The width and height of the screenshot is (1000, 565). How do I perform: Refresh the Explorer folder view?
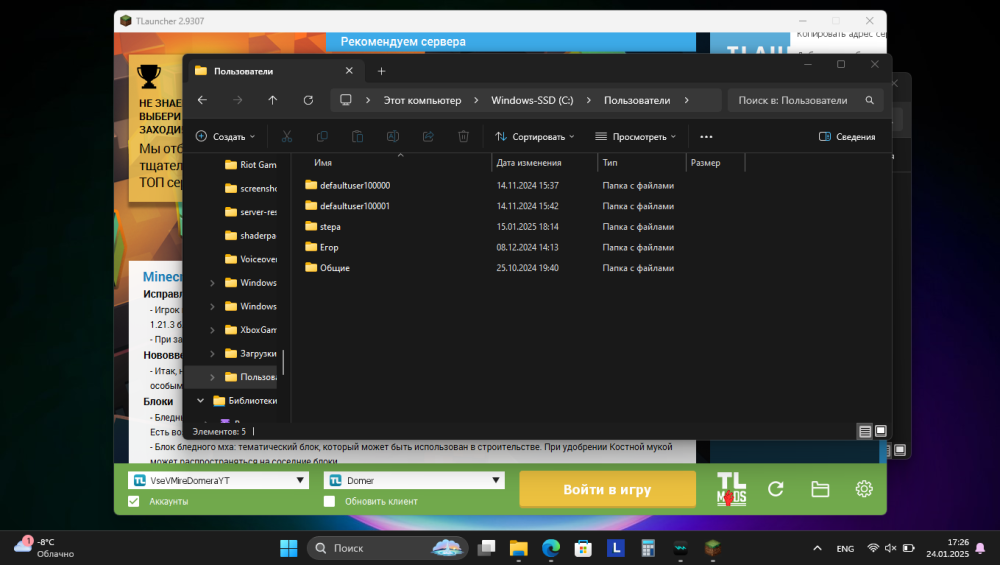308,100
